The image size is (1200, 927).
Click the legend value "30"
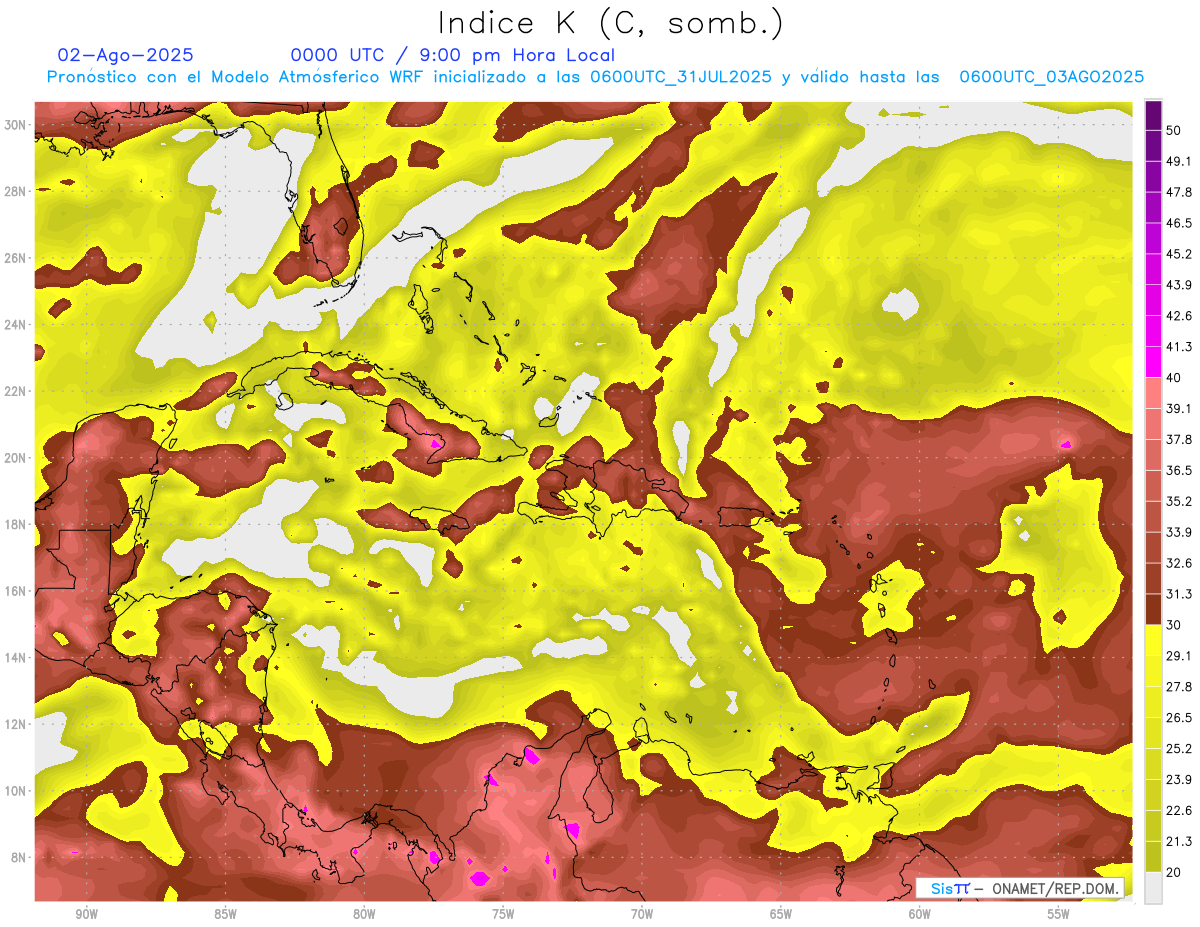1173,625
